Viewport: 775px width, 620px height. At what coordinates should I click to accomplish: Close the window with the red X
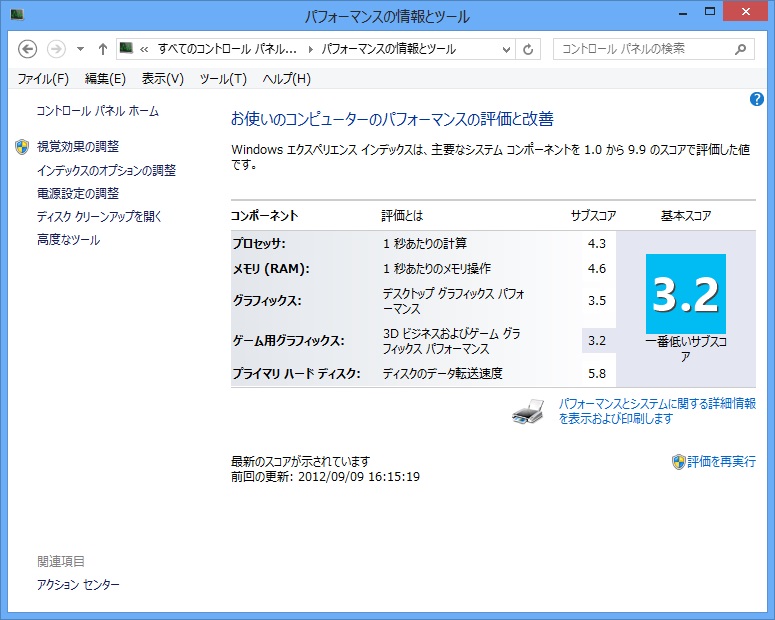[x=745, y=11]
